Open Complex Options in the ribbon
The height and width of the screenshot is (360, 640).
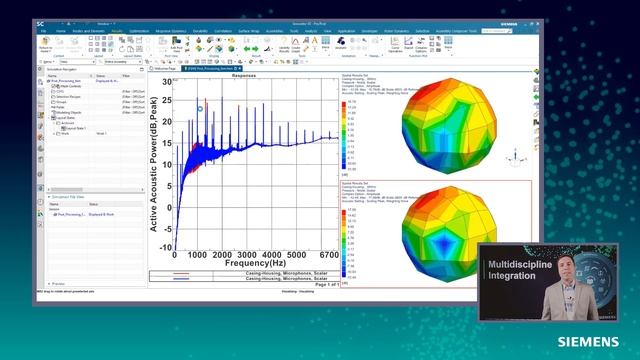(x=421, y=44)
